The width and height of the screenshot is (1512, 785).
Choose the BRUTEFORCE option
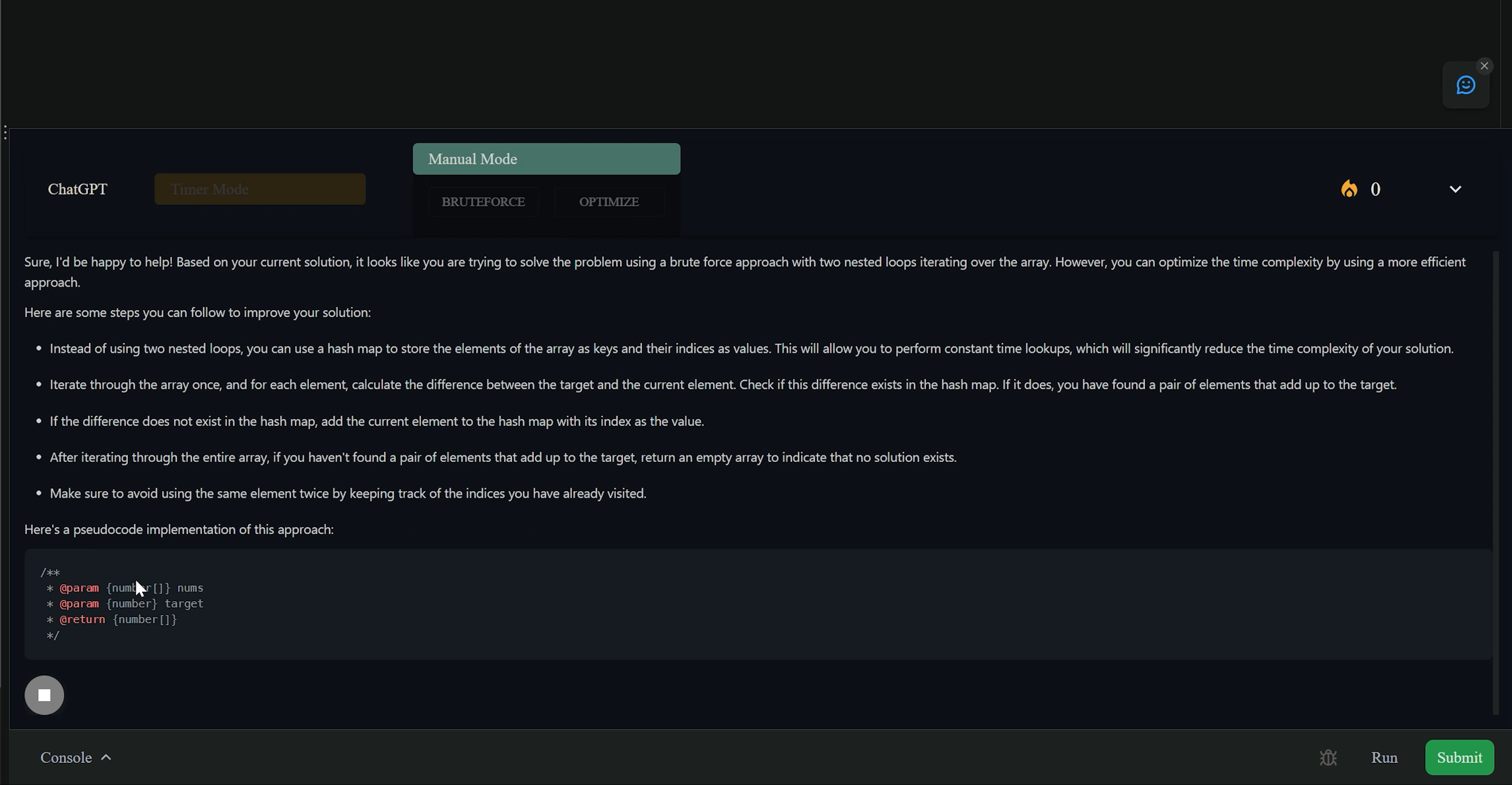pyautogui.click(x=483, y=202)
